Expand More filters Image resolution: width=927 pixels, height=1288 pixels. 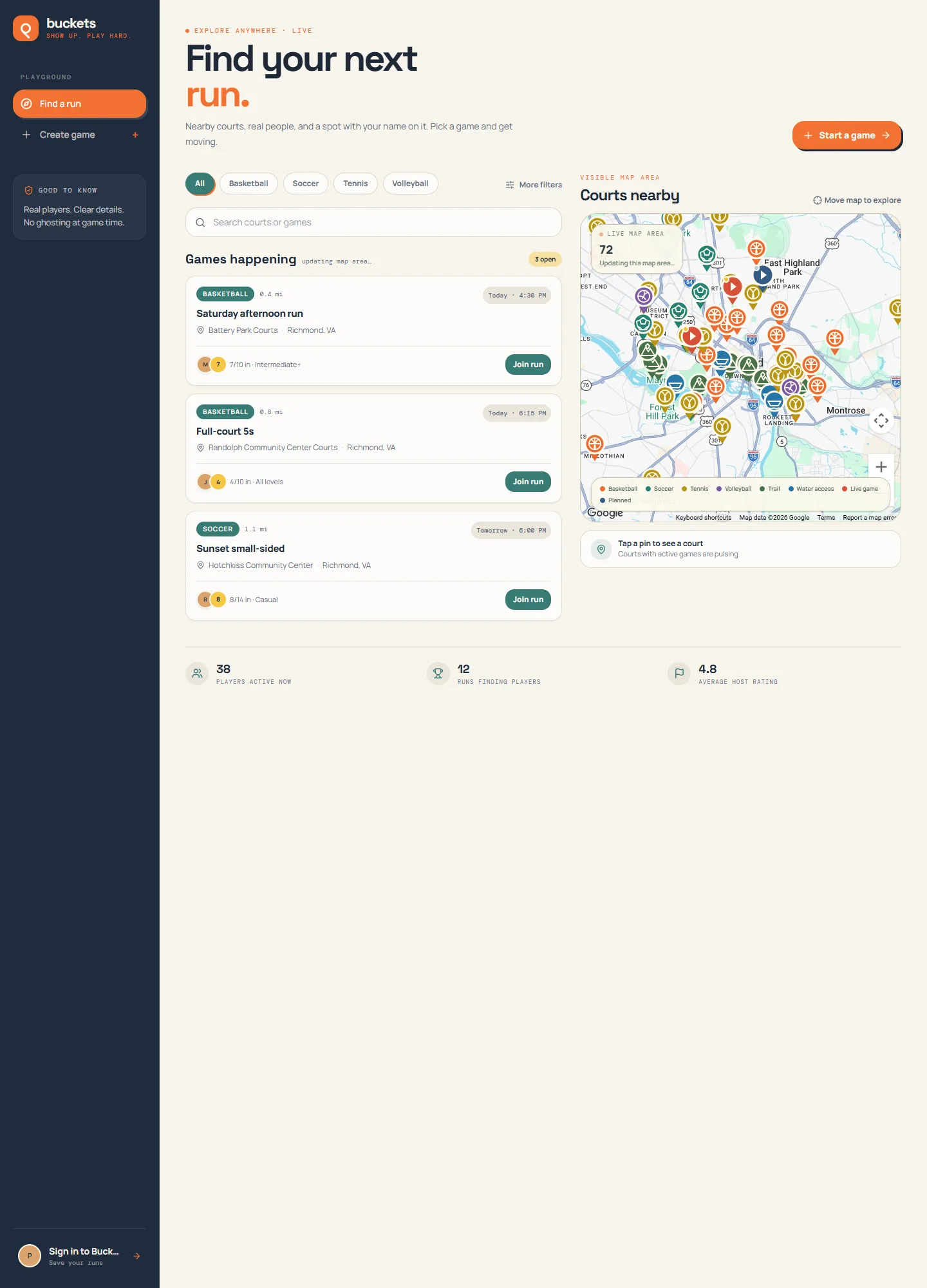click(534, 185)
